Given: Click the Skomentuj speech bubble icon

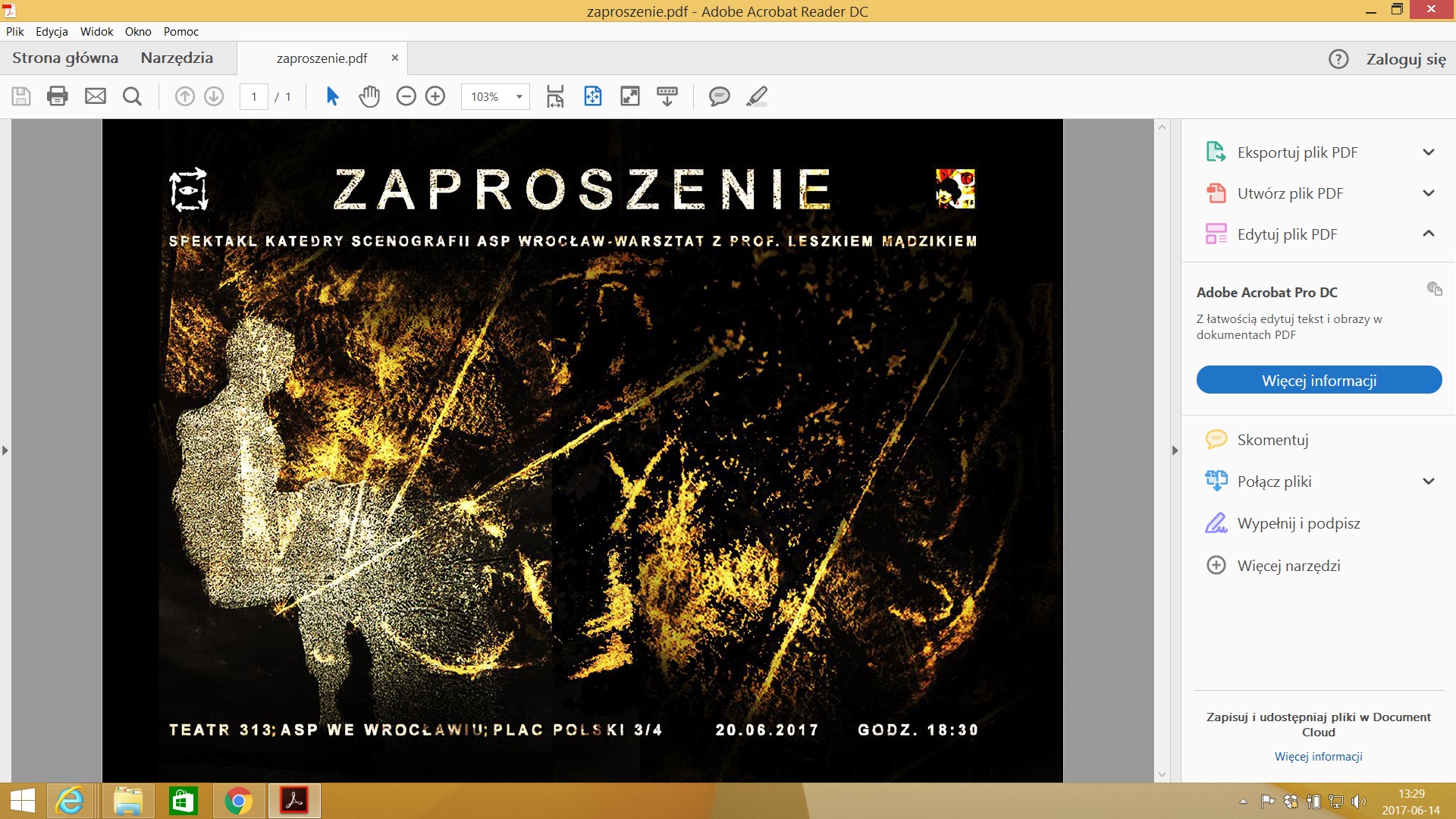Looking at the screenshot, I should pos(1216,439).
